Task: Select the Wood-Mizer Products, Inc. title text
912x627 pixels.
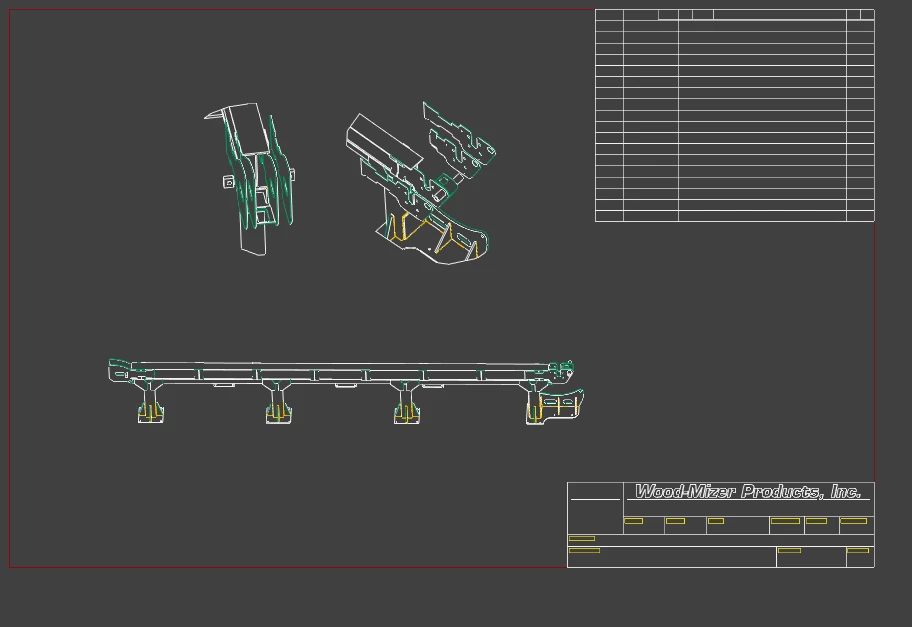Action: point(748,491)
